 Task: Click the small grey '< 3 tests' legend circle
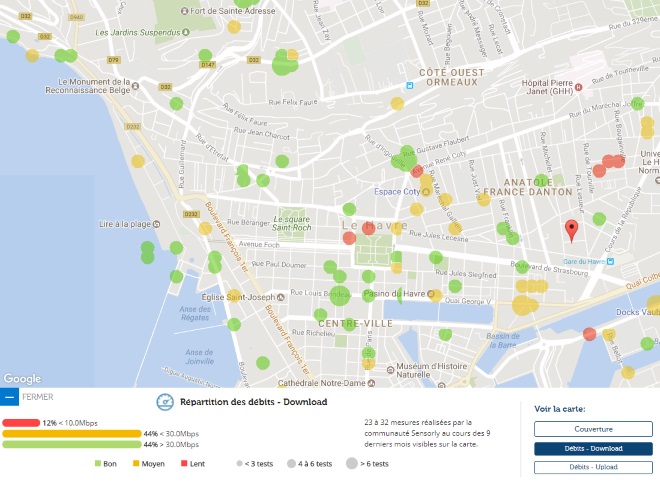click(240, 464)
